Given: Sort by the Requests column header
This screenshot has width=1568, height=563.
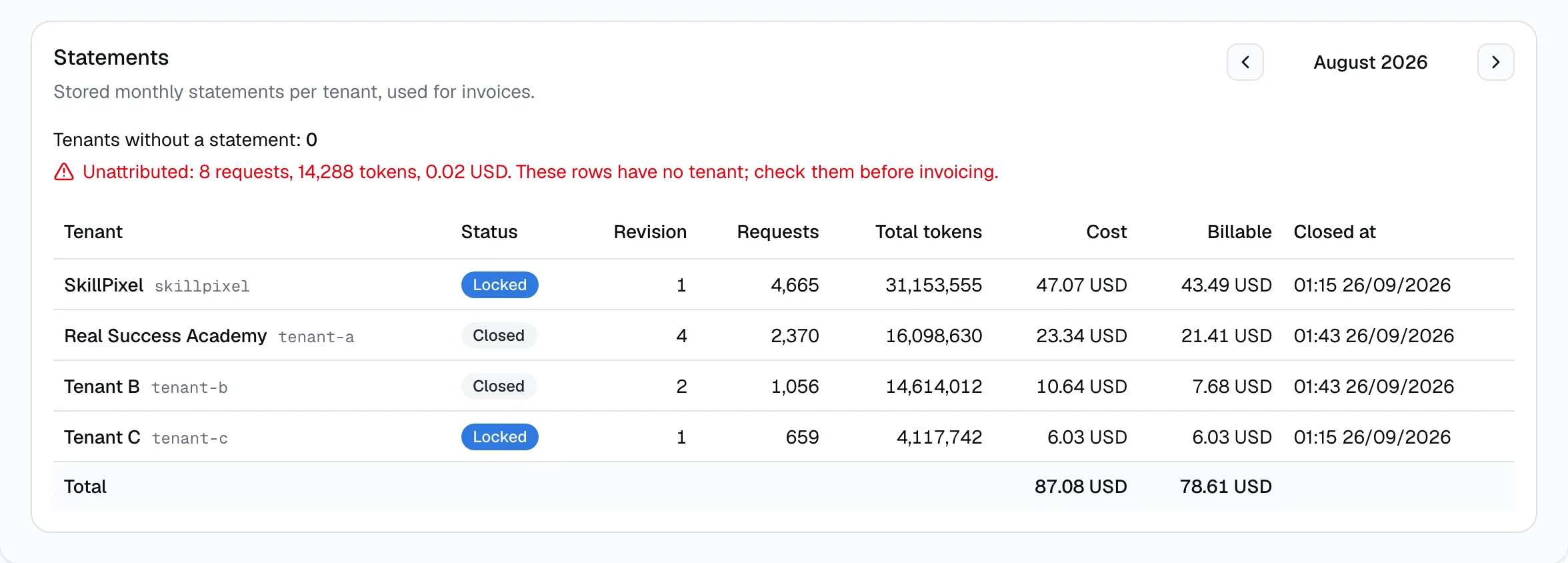Looking at the screenshot, I should [x=777, y=232].
